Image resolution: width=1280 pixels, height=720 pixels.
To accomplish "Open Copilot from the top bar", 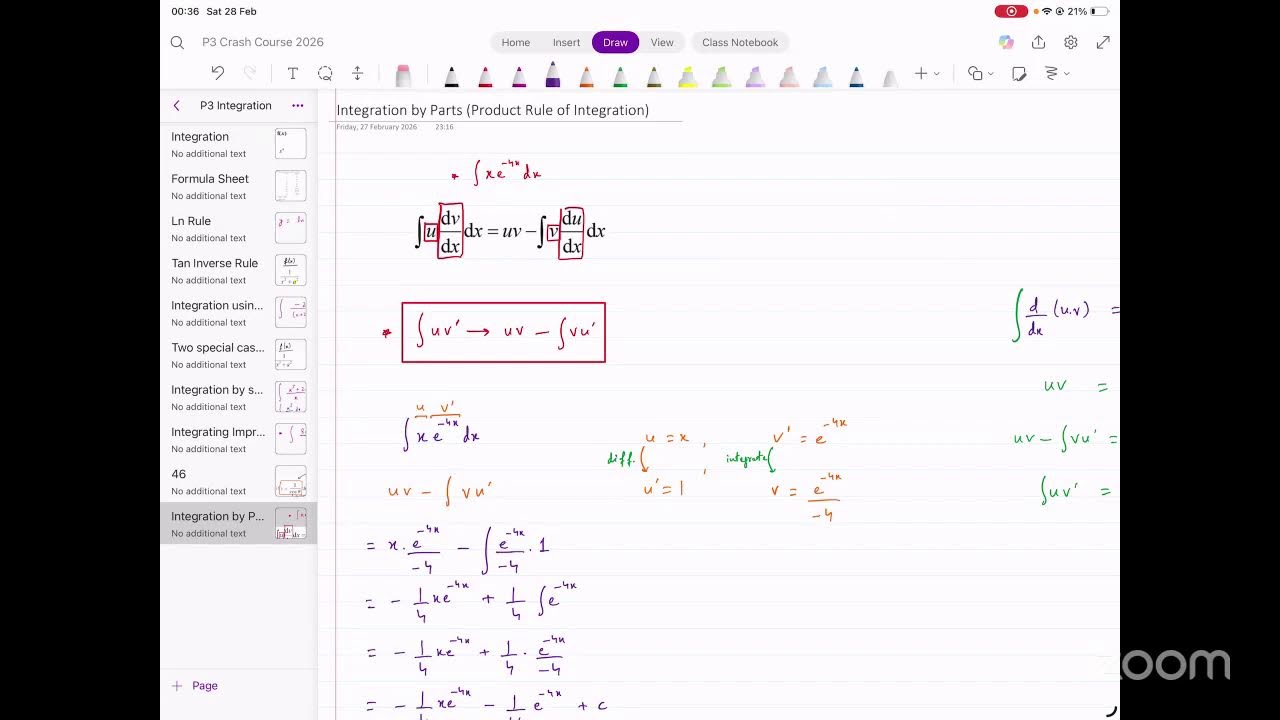I will click(1006, 42).
